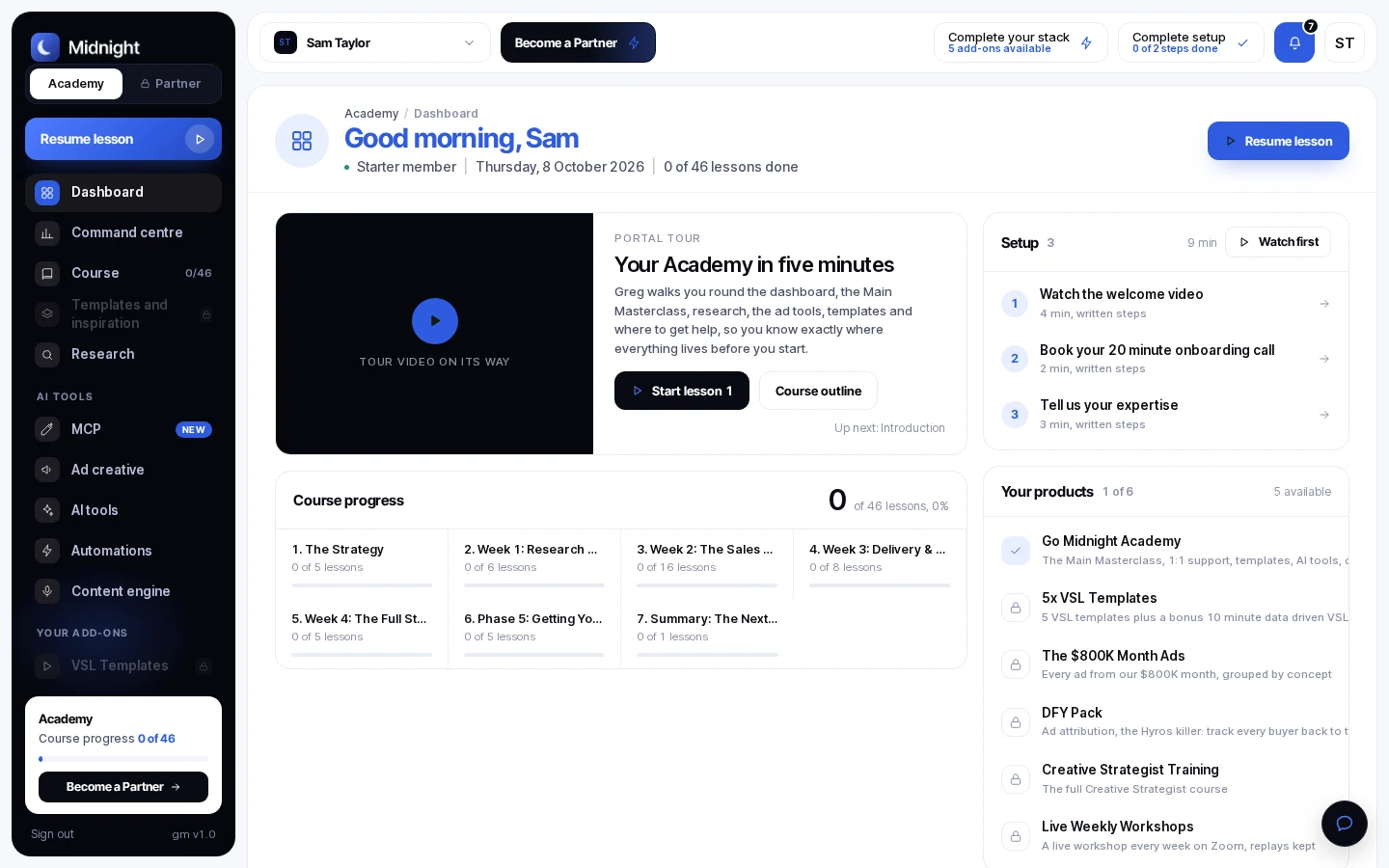Click the lock icon beside 5x VSL Templates
The height and width of the screenshot is (868, 1389).
coord(1016,608)
